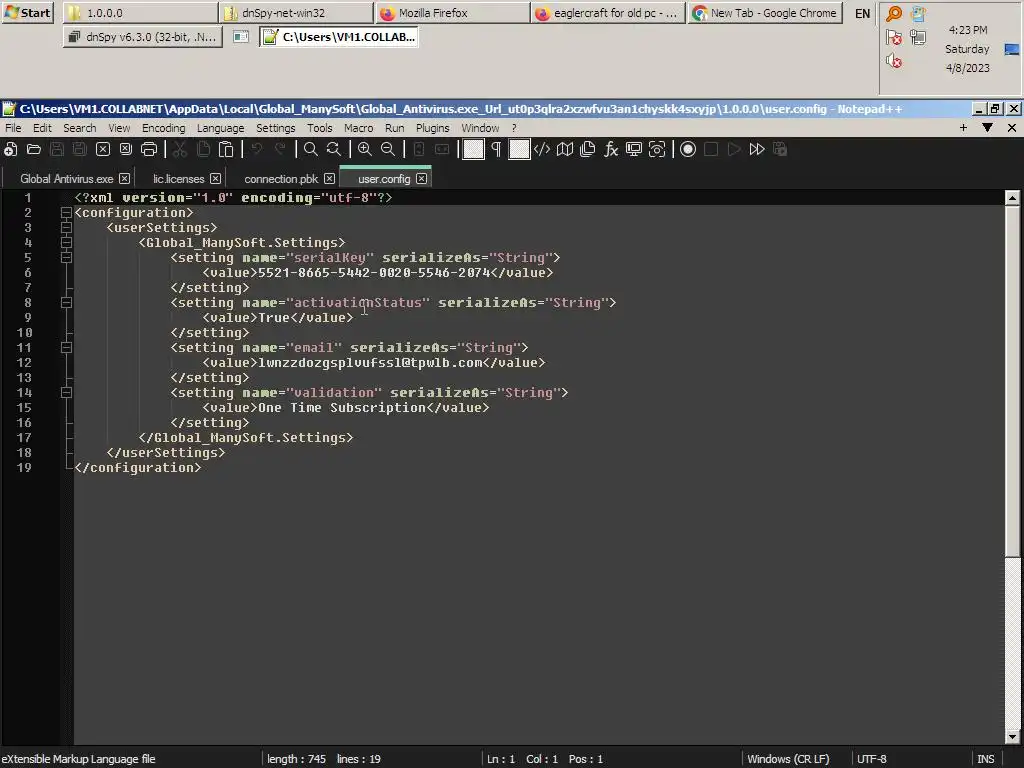Screen dimensions: 1024x768
Task: Open the Document Map icon
Action: click(x=565, y=150)
